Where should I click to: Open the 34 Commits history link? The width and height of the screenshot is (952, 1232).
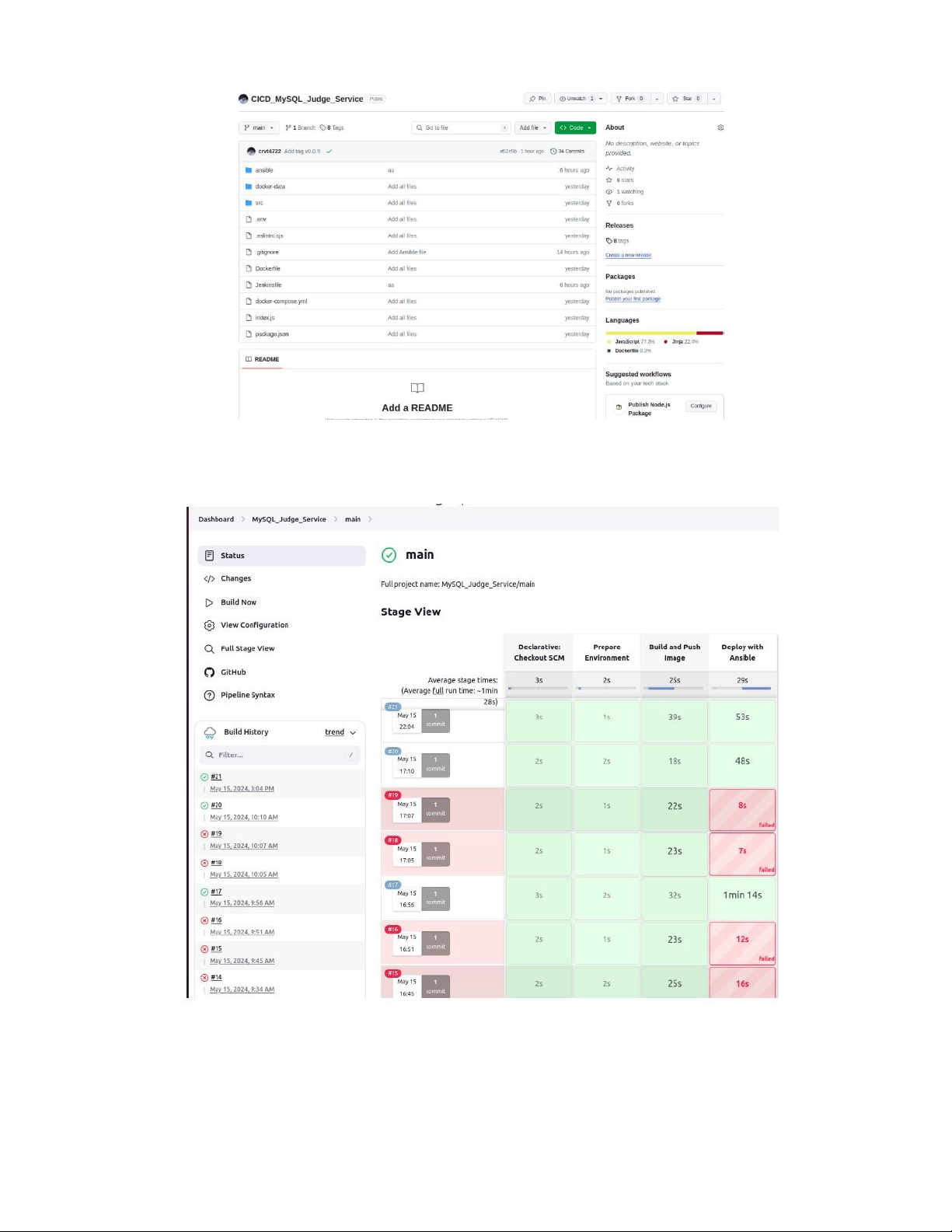567,151
